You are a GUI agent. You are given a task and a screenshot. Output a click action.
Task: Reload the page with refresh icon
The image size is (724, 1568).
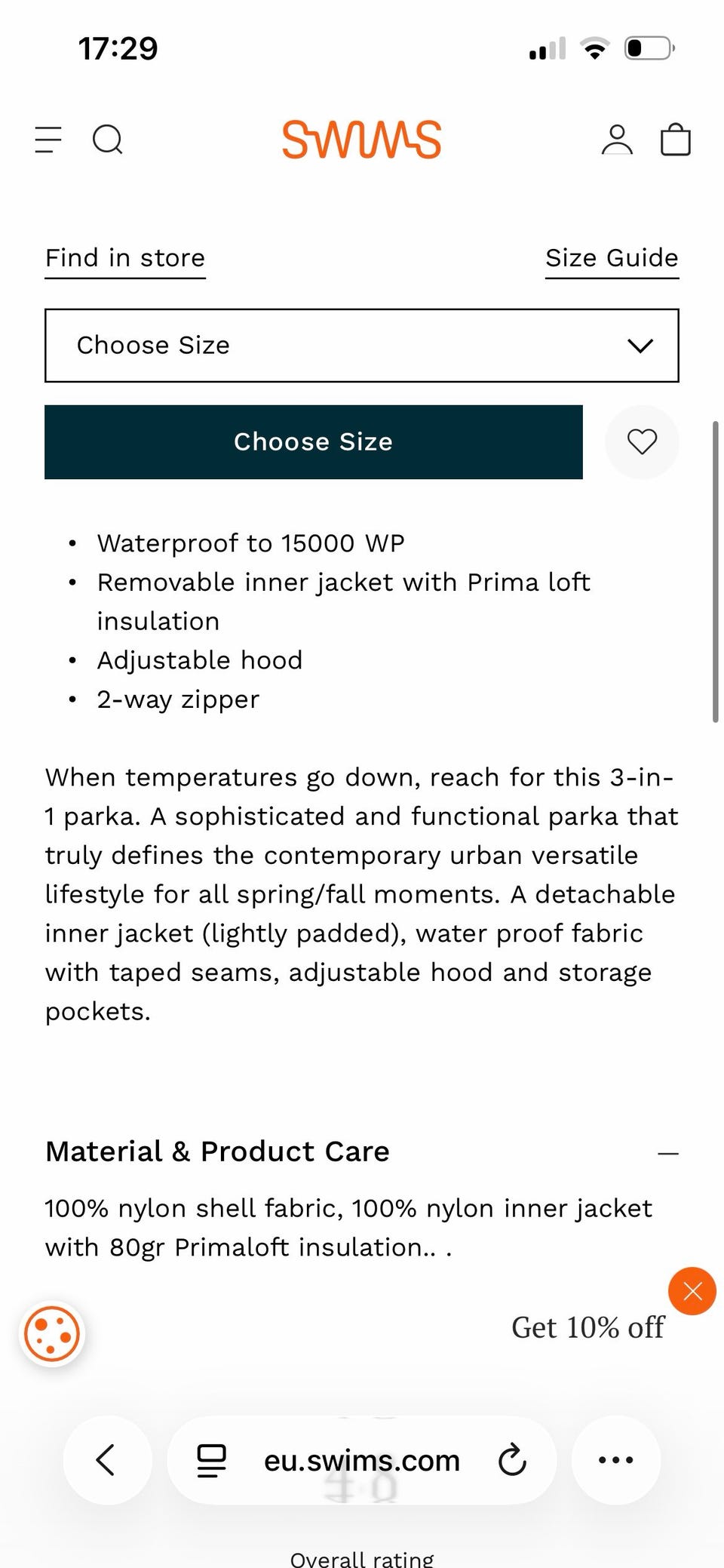tap(513, 1459)
